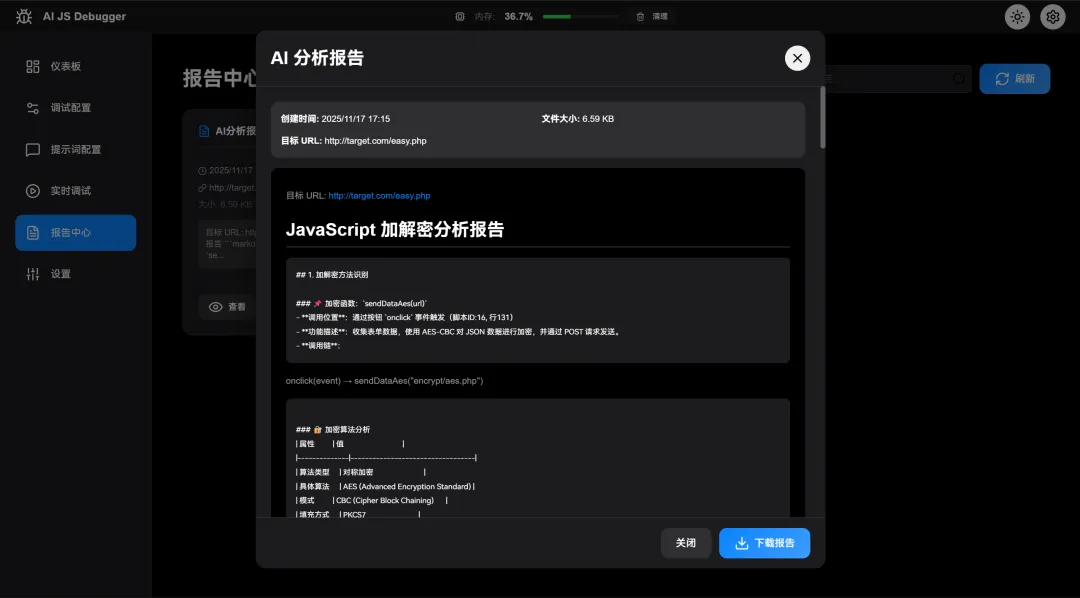Click the search magnifier icon behind dialog
1080x598 pixels.
(x=958, y=79)
